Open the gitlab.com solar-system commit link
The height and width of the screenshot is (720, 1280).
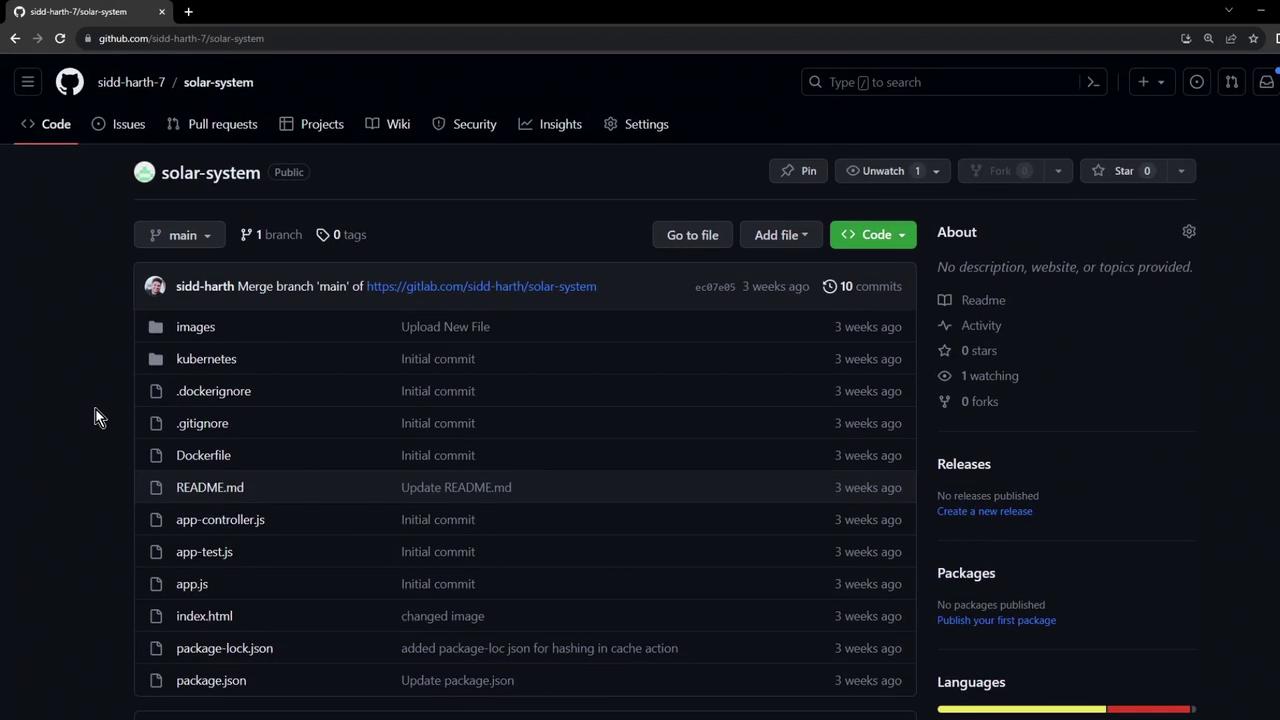point(481,286)
